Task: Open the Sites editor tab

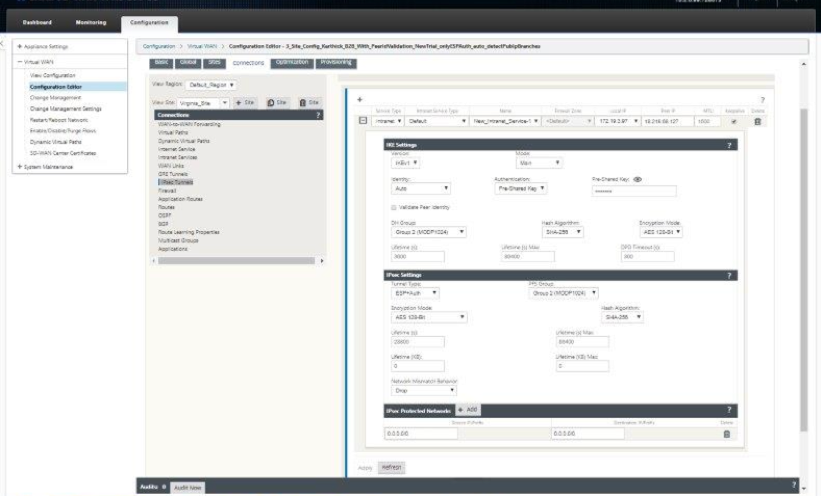Action: pos(214,63)
